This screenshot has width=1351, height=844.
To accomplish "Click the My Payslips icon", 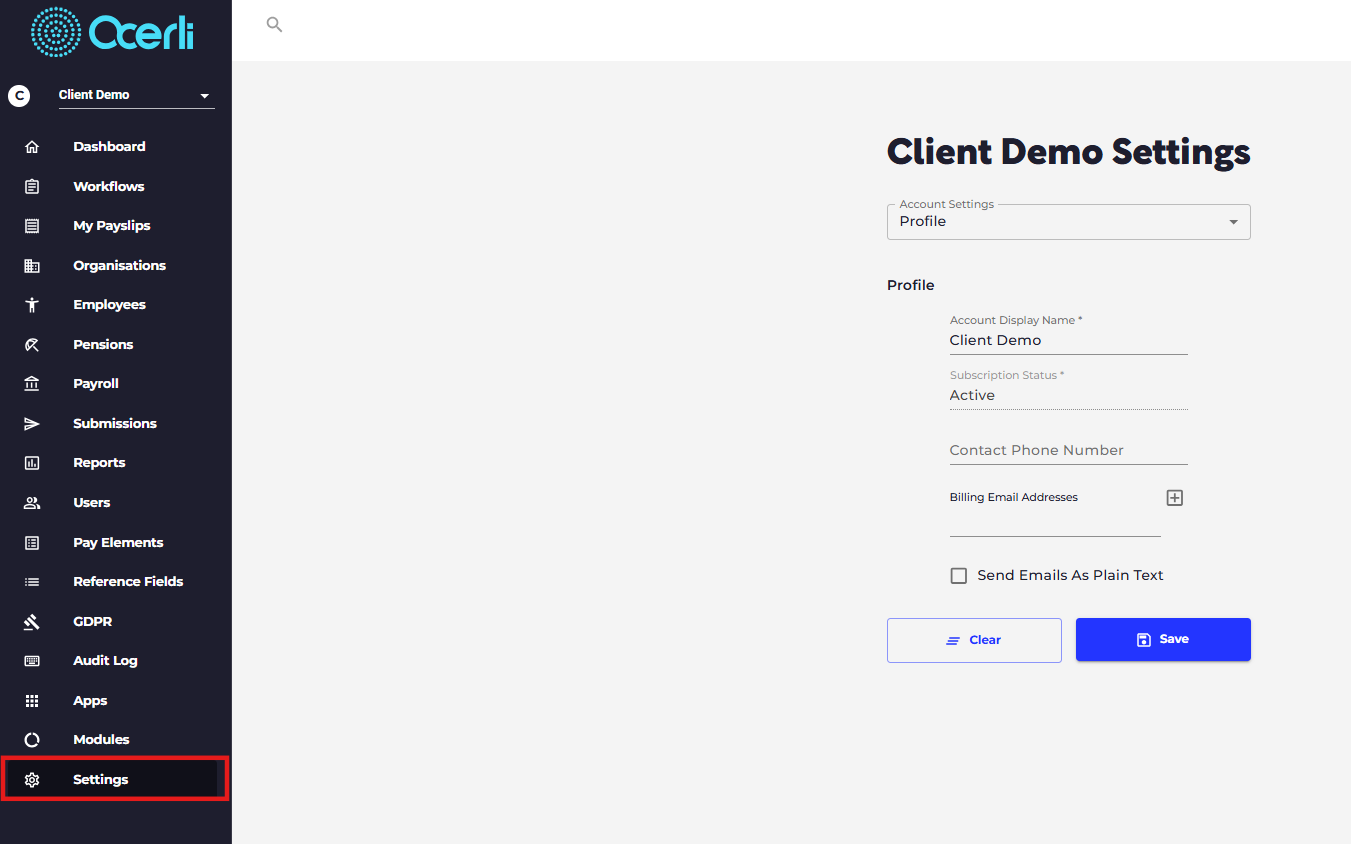I will pyautogui.click(x=32, y=226).
